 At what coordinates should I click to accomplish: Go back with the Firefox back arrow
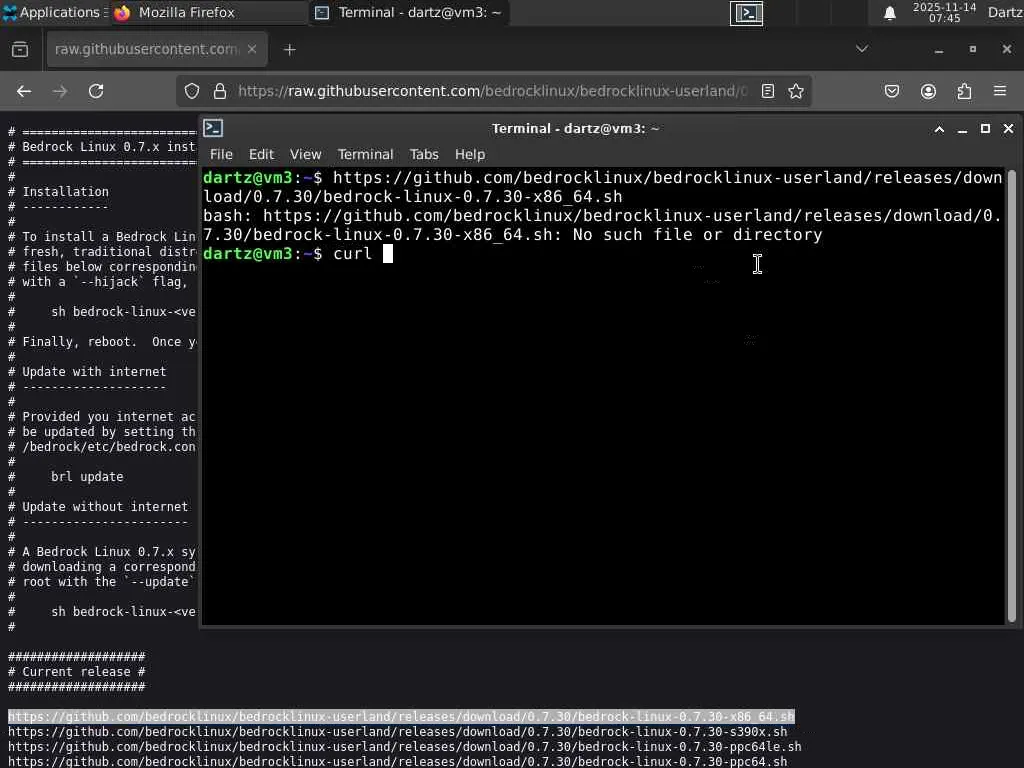pos(24,91)
